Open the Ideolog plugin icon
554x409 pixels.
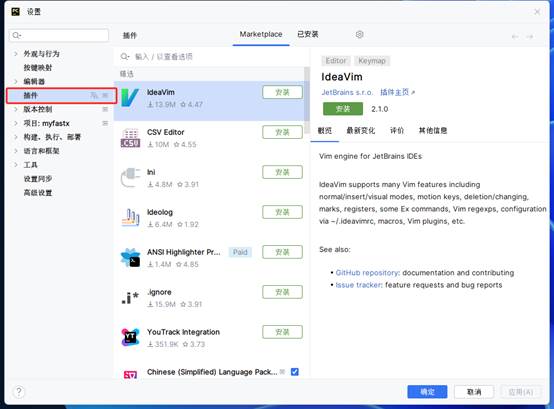coord(130,218)
